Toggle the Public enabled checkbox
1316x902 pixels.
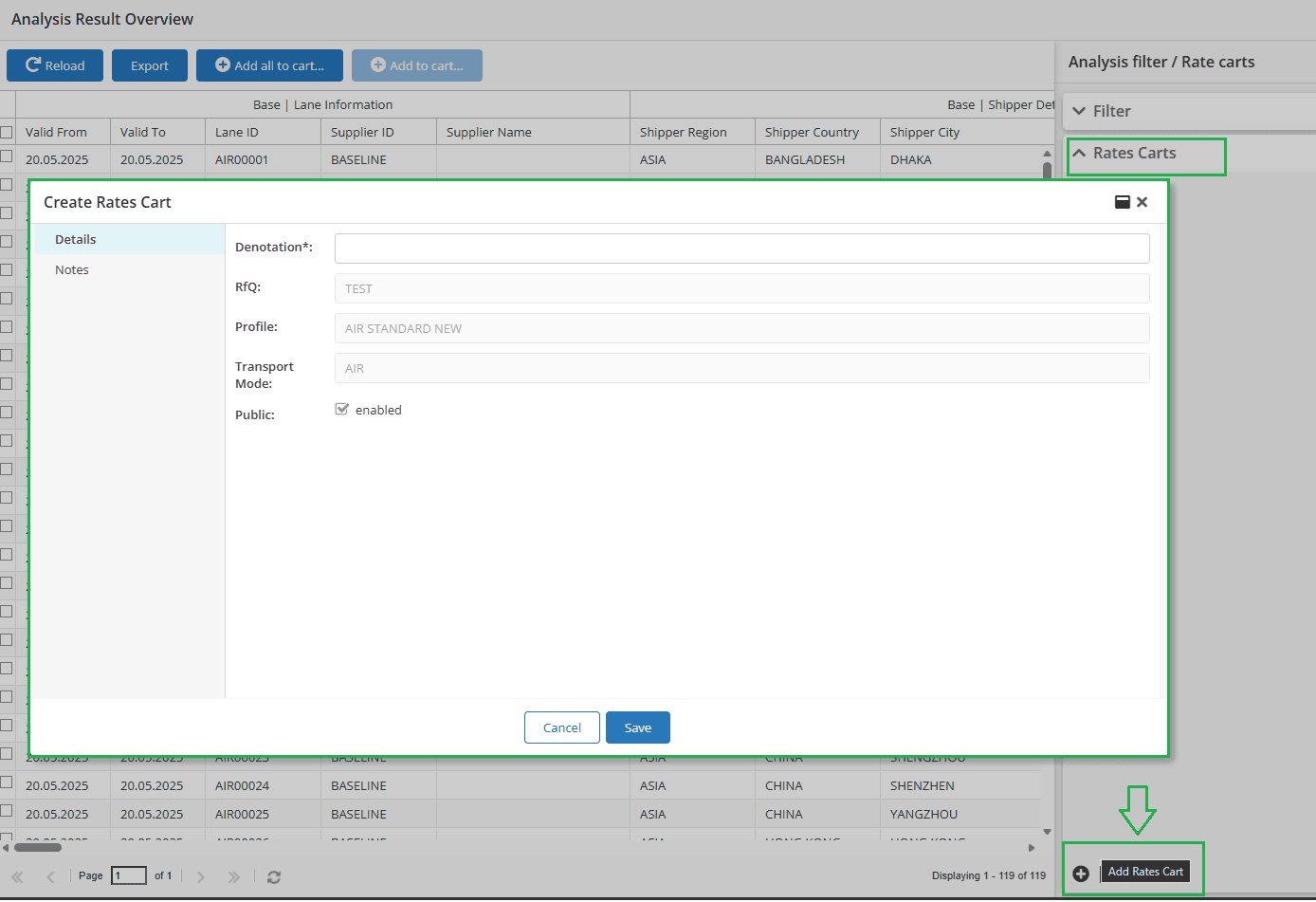(x=342, y=409)
